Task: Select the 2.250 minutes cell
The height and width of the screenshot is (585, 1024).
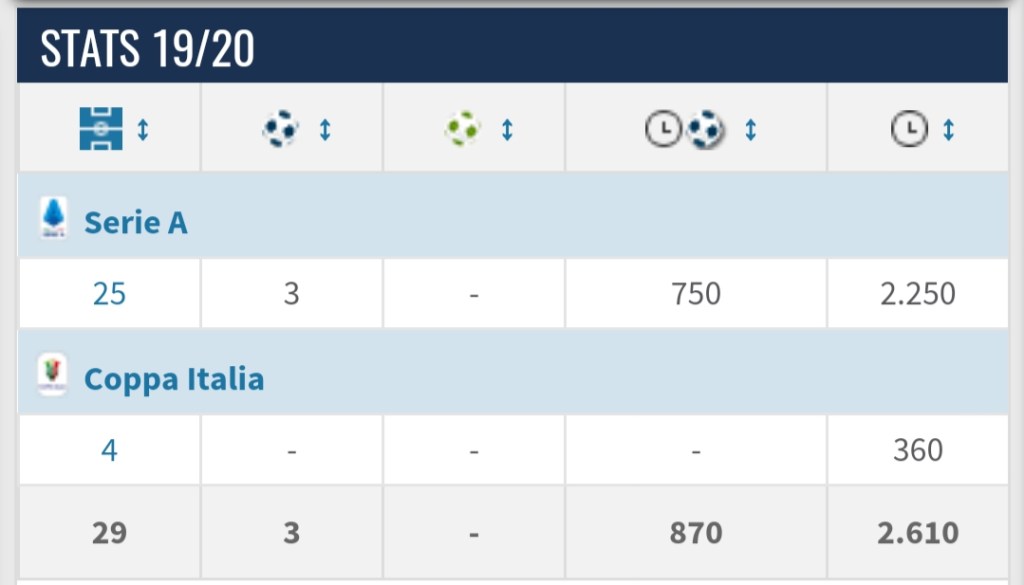Action: pos(917,294)
